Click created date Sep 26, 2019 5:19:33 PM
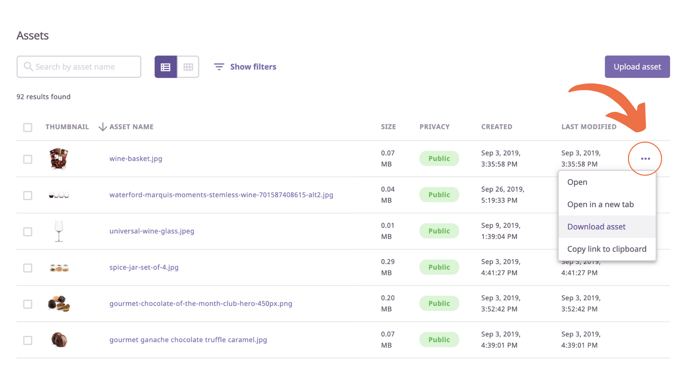 point(503,195)
